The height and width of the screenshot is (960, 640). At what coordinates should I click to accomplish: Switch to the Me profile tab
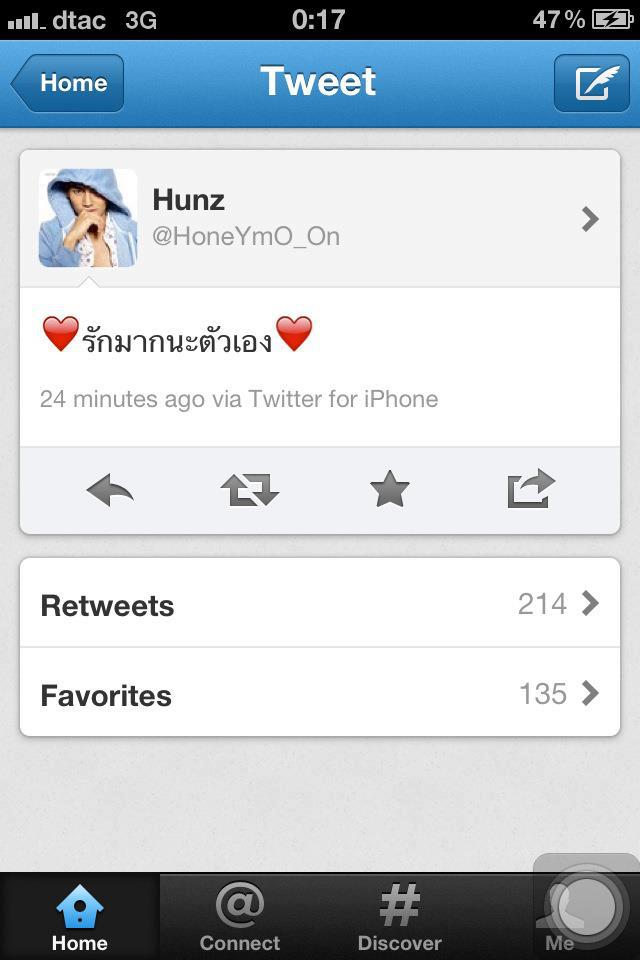[x=559, y=917]
